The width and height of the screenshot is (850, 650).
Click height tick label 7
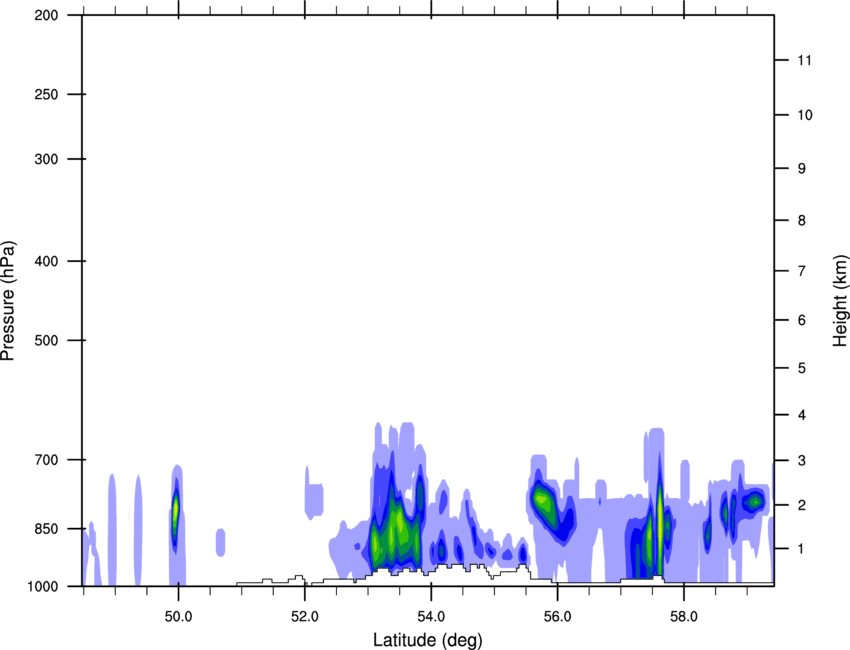(802, 271)
